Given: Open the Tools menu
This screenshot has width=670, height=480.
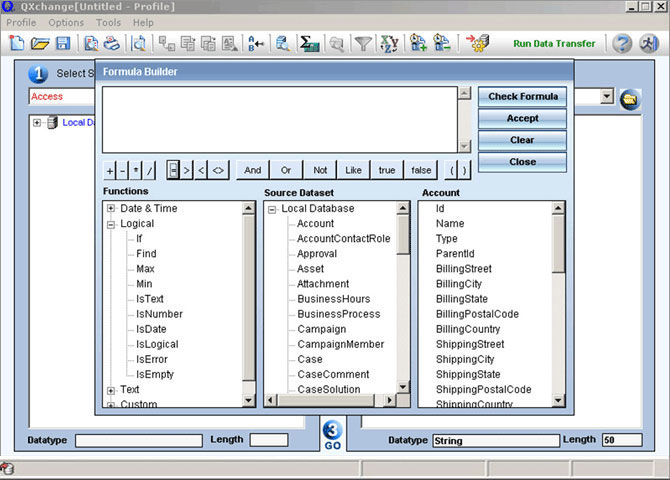Looking at the screenshot, I should (x=108, y=23).
